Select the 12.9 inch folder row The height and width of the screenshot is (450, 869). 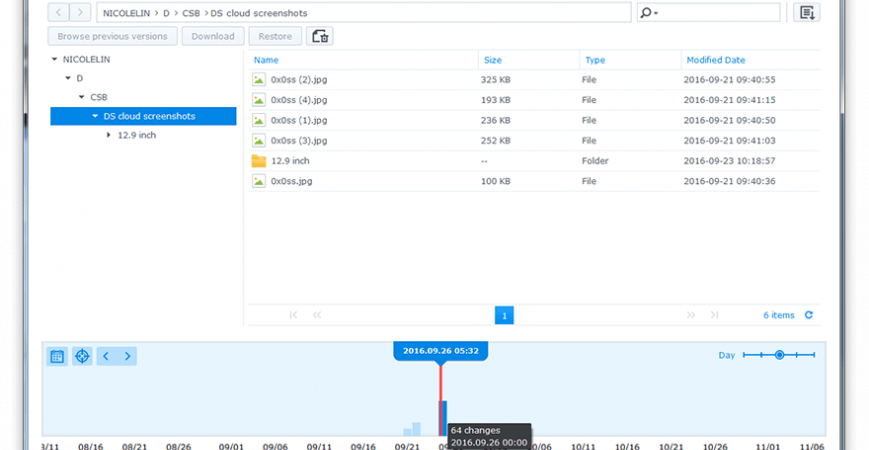click(x=534, y=161)
